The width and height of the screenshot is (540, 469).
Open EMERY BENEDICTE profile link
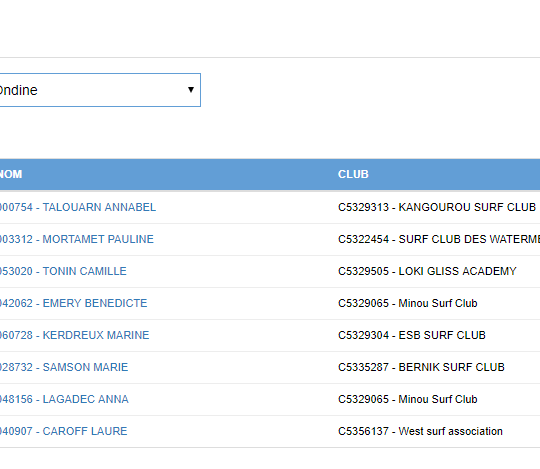[73, 303]
